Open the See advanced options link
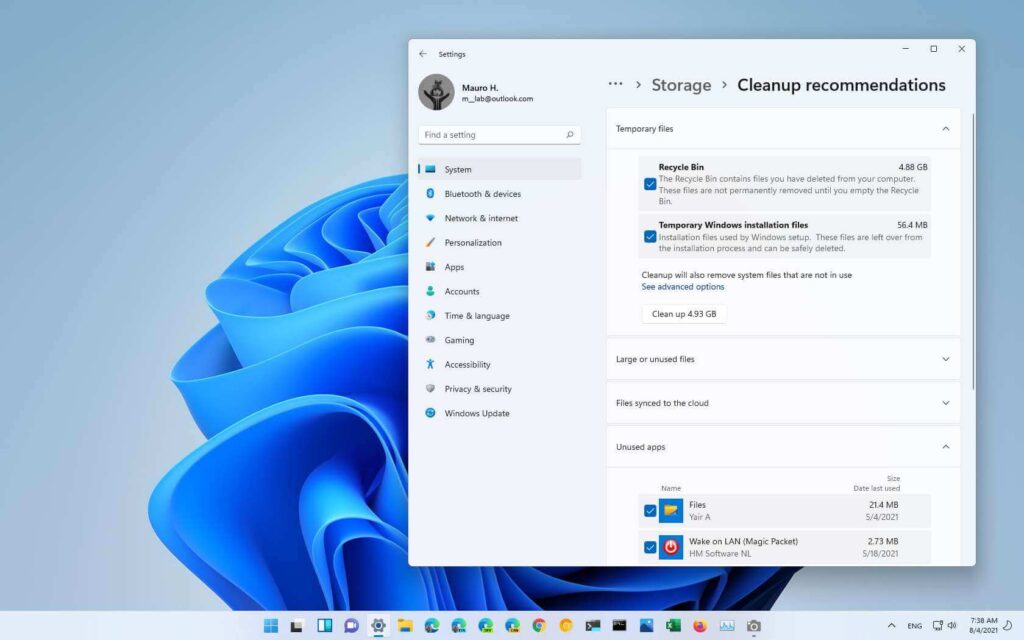1024x640 pixels. (682, 287)
